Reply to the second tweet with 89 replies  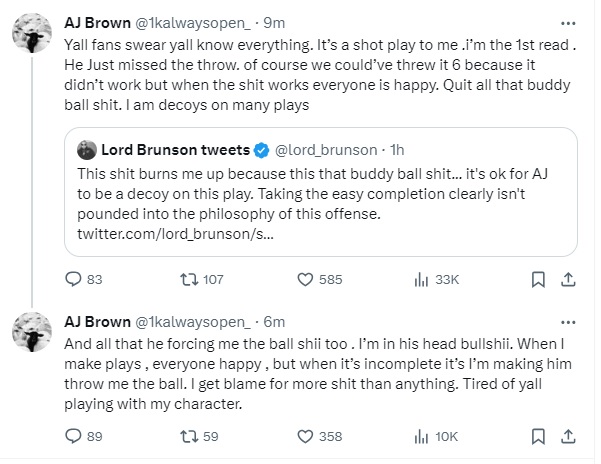tap(73, 436)
